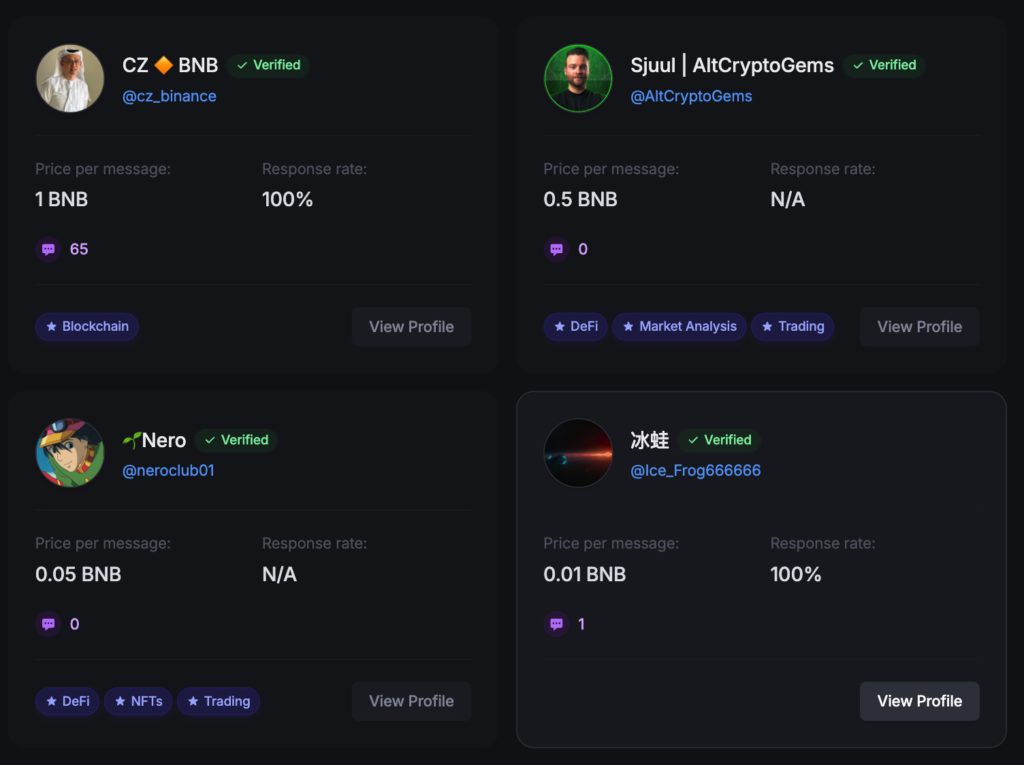Select the DeFi tag on Nero's card
Viewport: 1024px width, 765px height.
[x=68, y=701]
